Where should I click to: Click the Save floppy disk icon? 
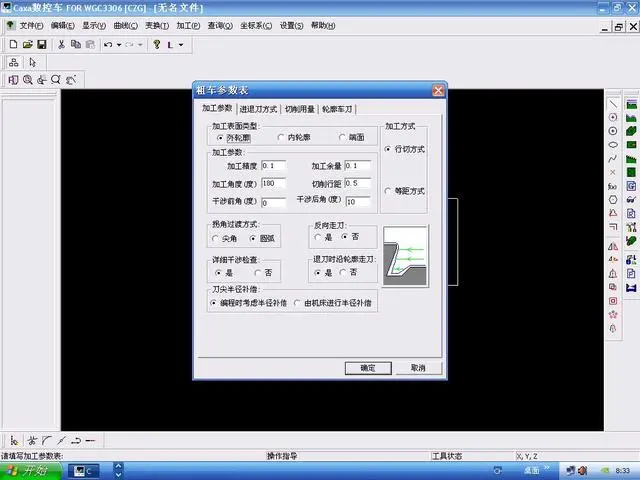42,44
